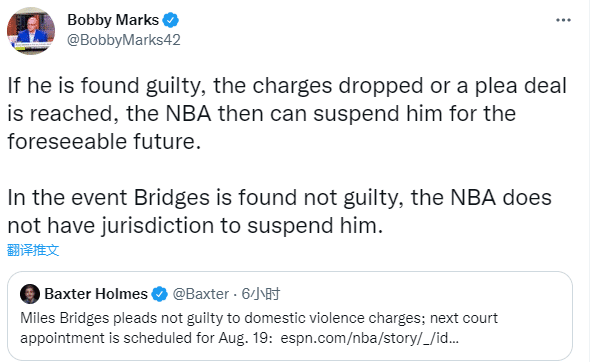Open the @Baxter handle
This screenshot has height=362, width=593.
coord(201,294)
